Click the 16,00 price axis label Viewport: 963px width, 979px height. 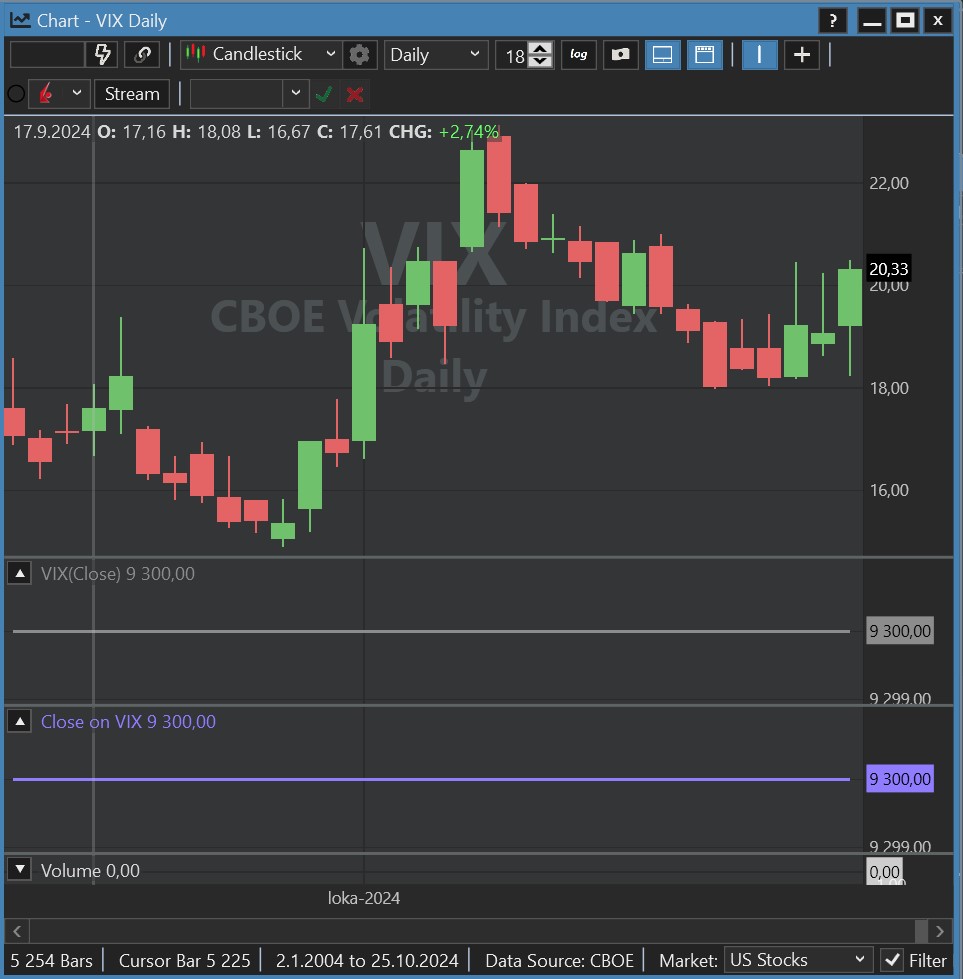889,490
